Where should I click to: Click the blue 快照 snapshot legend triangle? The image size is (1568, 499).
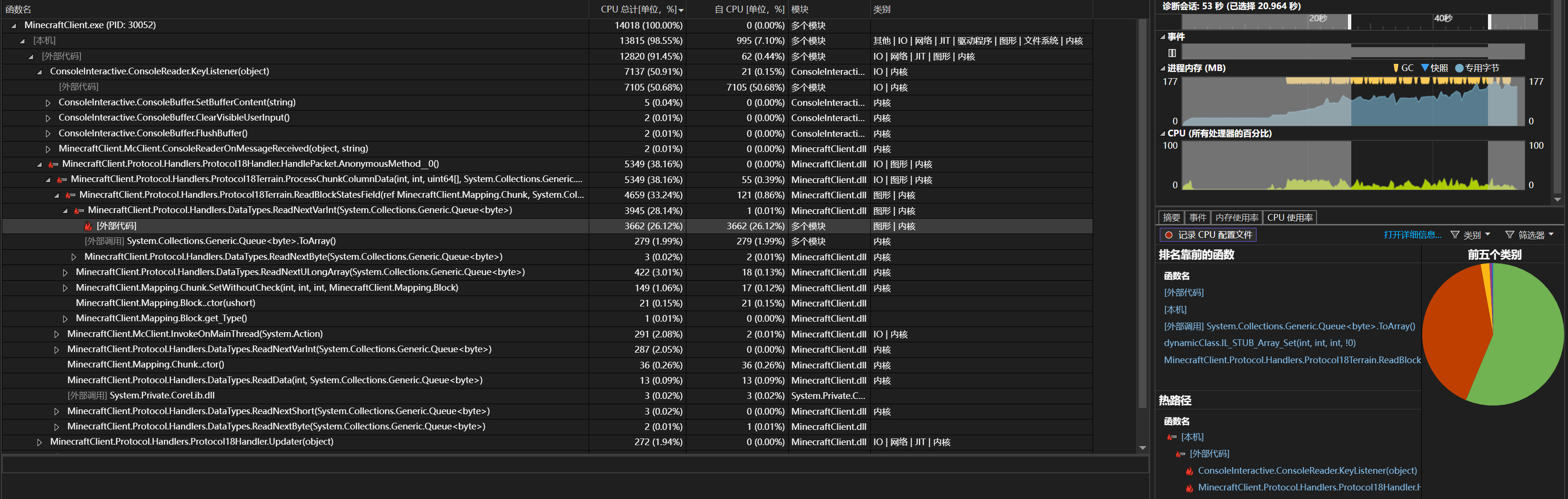tap(1425, 68)
